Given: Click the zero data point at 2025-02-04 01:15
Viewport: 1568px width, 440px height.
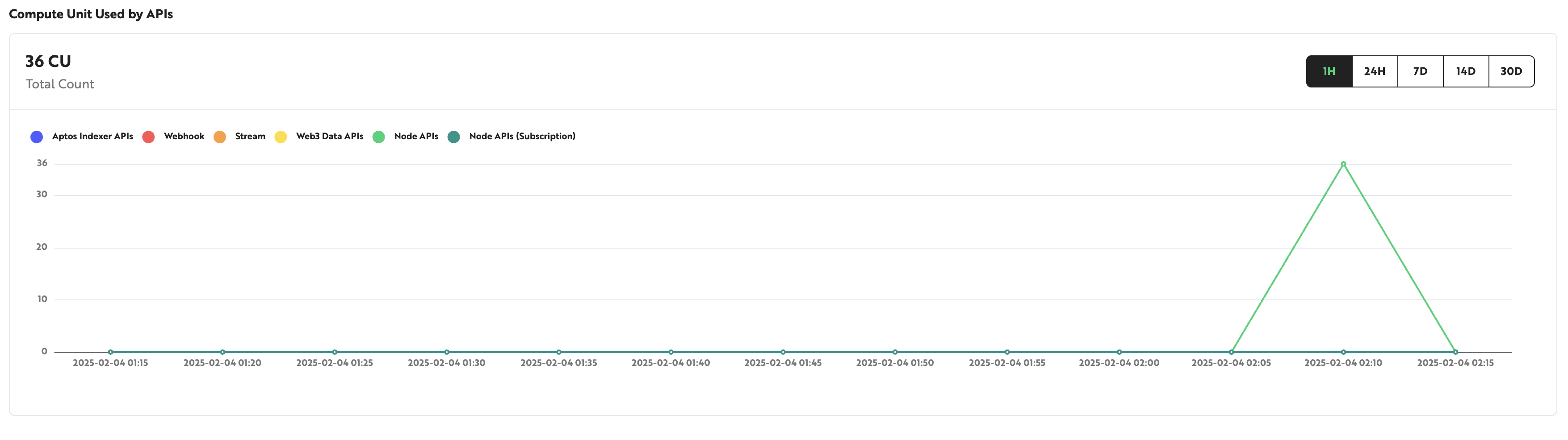Looking at the screenshot, I should tap(111, 351).
